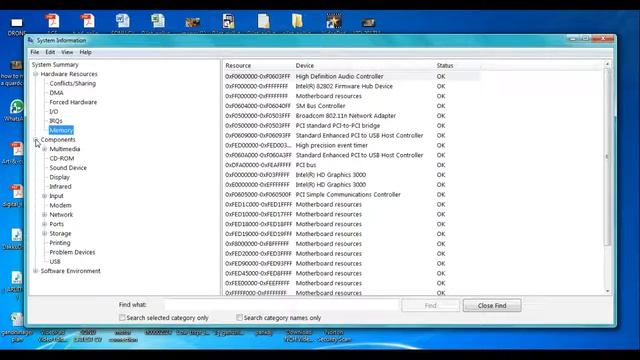This screenshot has width=640, height=360.
Task: Select PCI standard PCI-to-PCI bridge row
Action: pos(352,125)
